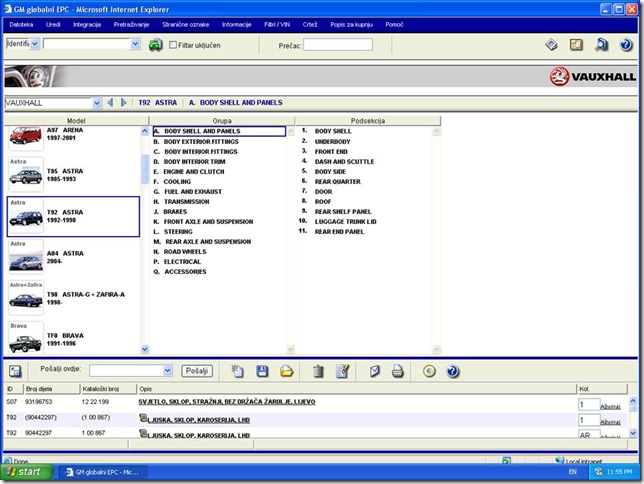Click Ažuriraj link in the S07 row

point(610,407)
